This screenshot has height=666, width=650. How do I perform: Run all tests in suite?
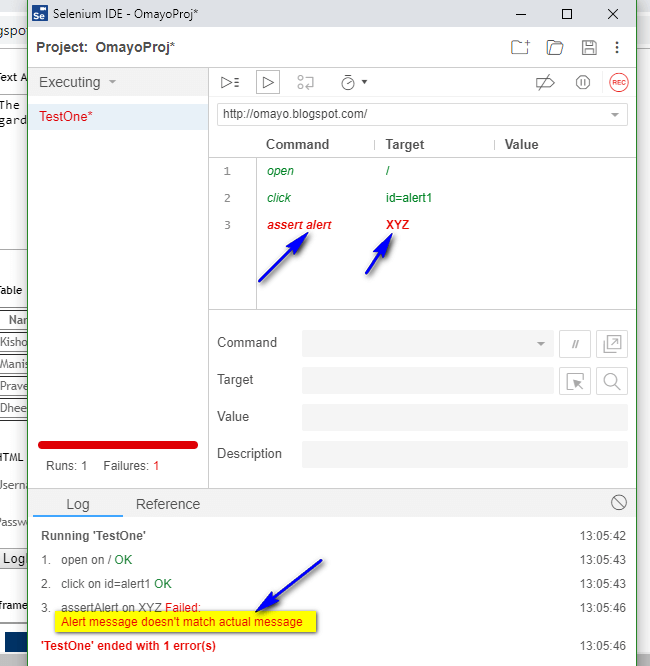point(230,82)
